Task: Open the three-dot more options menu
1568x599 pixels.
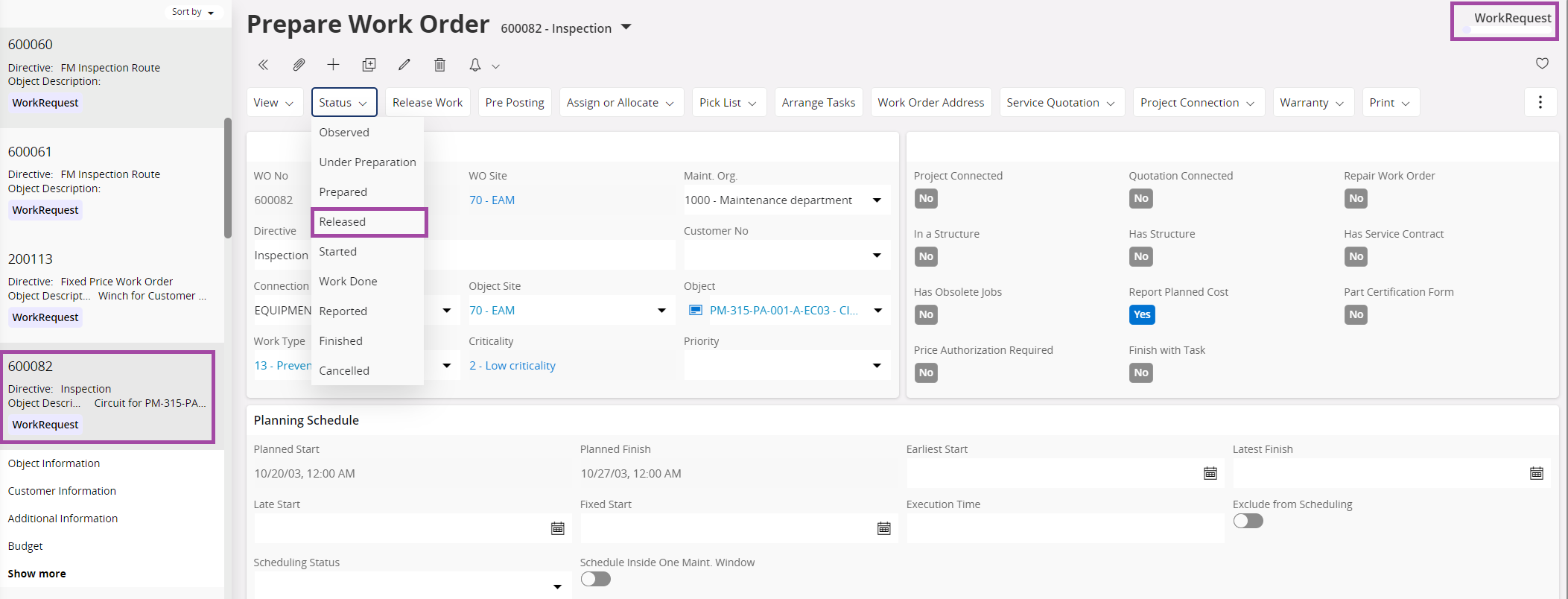Action: (1540, 102)
